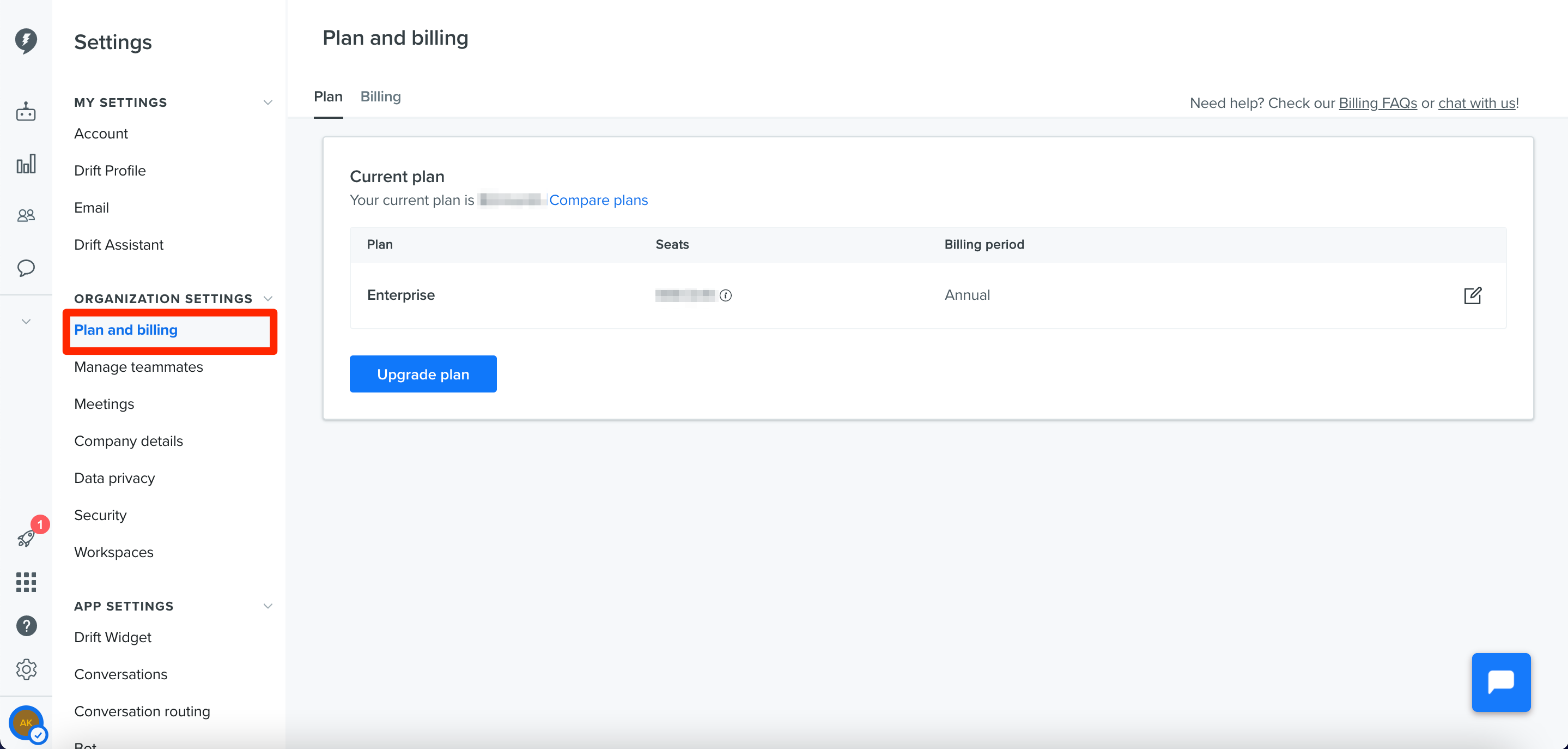Go to Meetings settings

[x=104, y=404]
